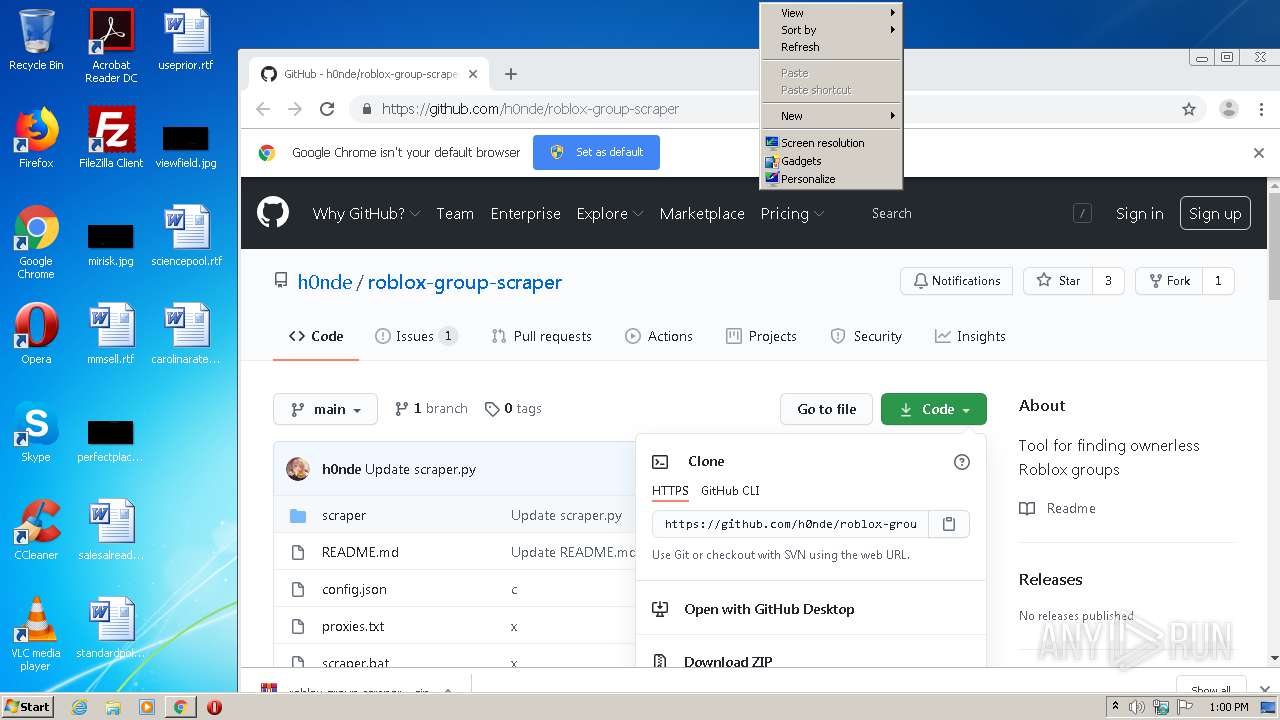
Task: Select the GitHub CLI clone tab
Action: 730,491
